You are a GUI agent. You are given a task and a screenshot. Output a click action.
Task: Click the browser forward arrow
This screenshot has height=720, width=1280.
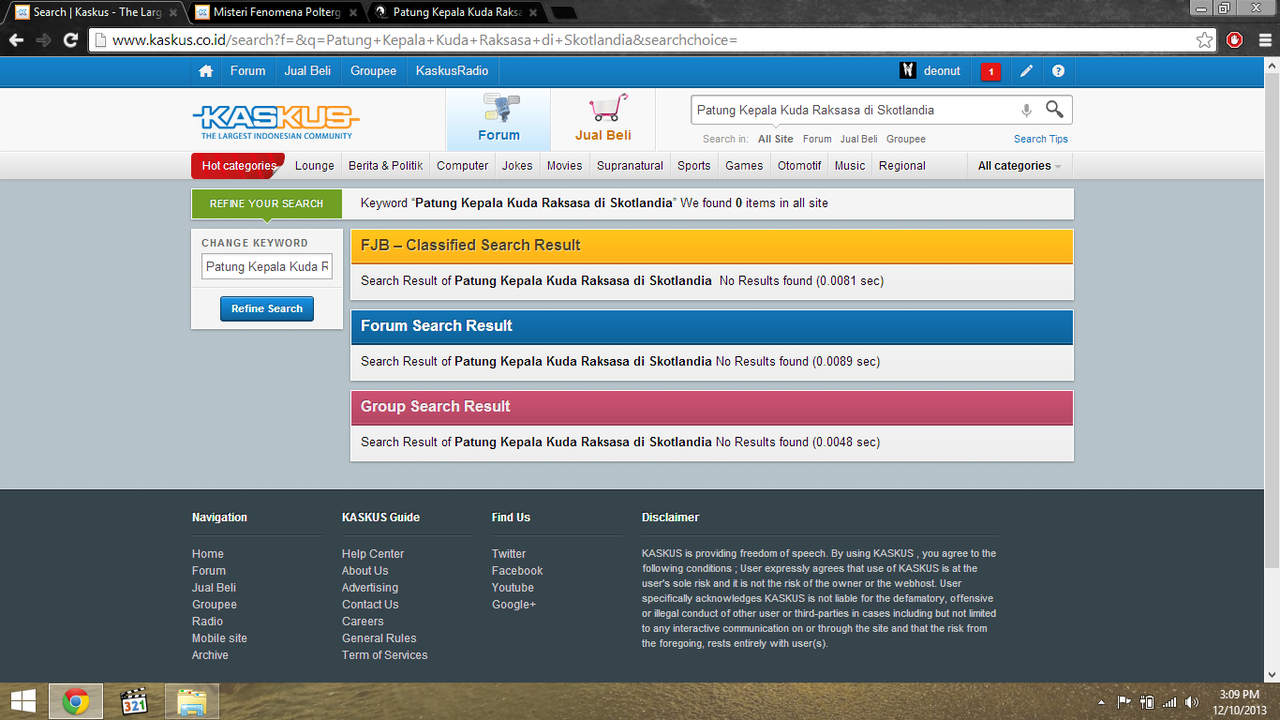click(43, 40)
